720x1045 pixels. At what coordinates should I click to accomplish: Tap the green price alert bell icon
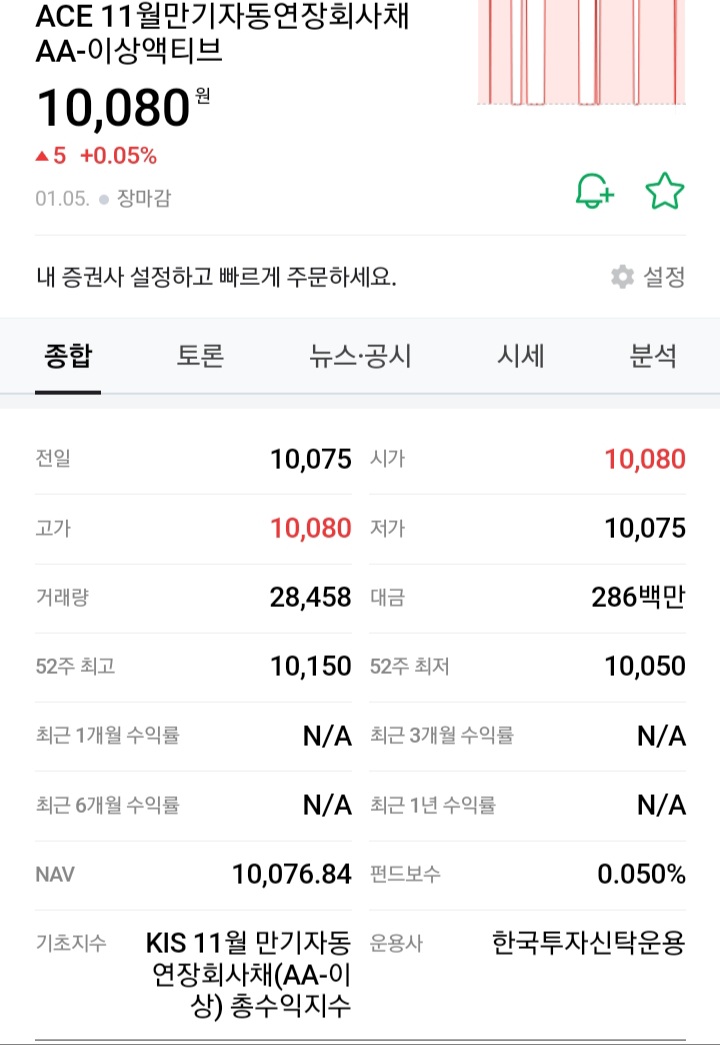click(595, 191)
